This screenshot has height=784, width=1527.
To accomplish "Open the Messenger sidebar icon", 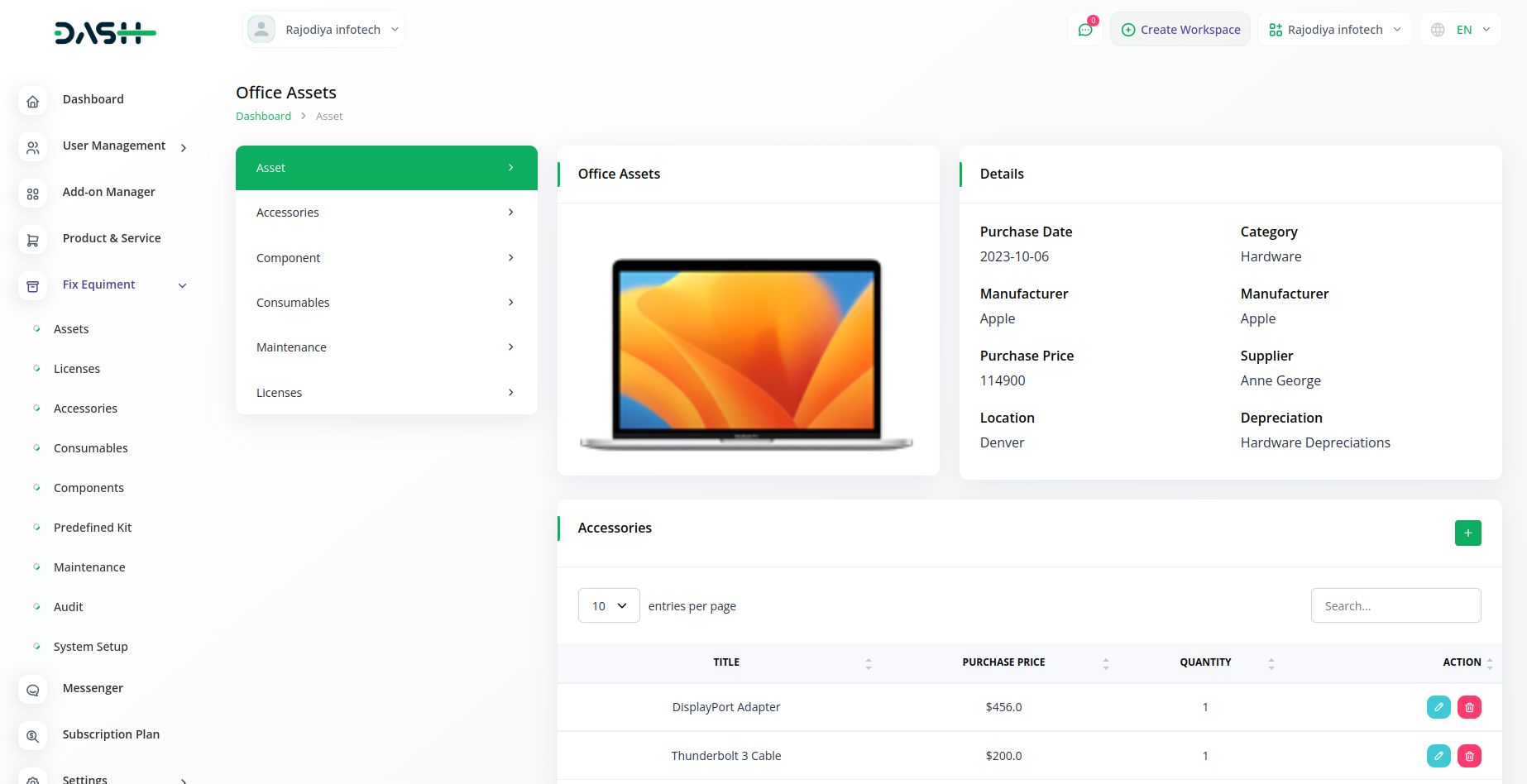I will click(x=33, y=690).
